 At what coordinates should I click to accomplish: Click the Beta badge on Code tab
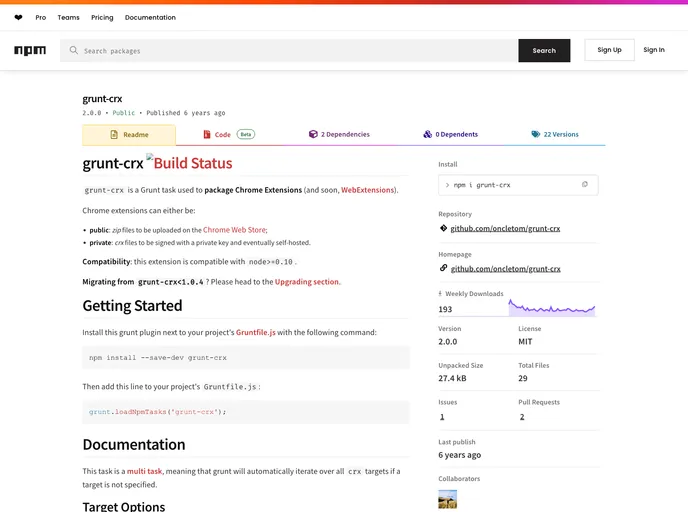(x=246, y=134)
